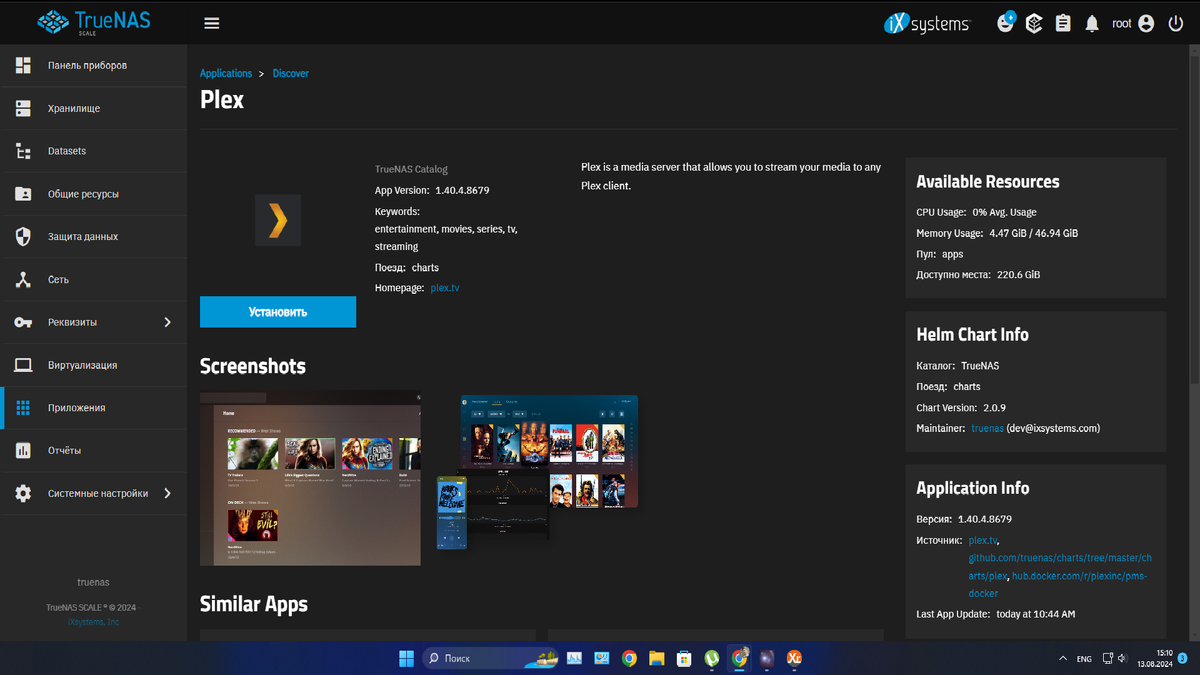Screen dimensions: 1200x675
Task: Click 'Memory Usage: 4.47 GiB / 46.94 GiB' text
Action: 997,233
